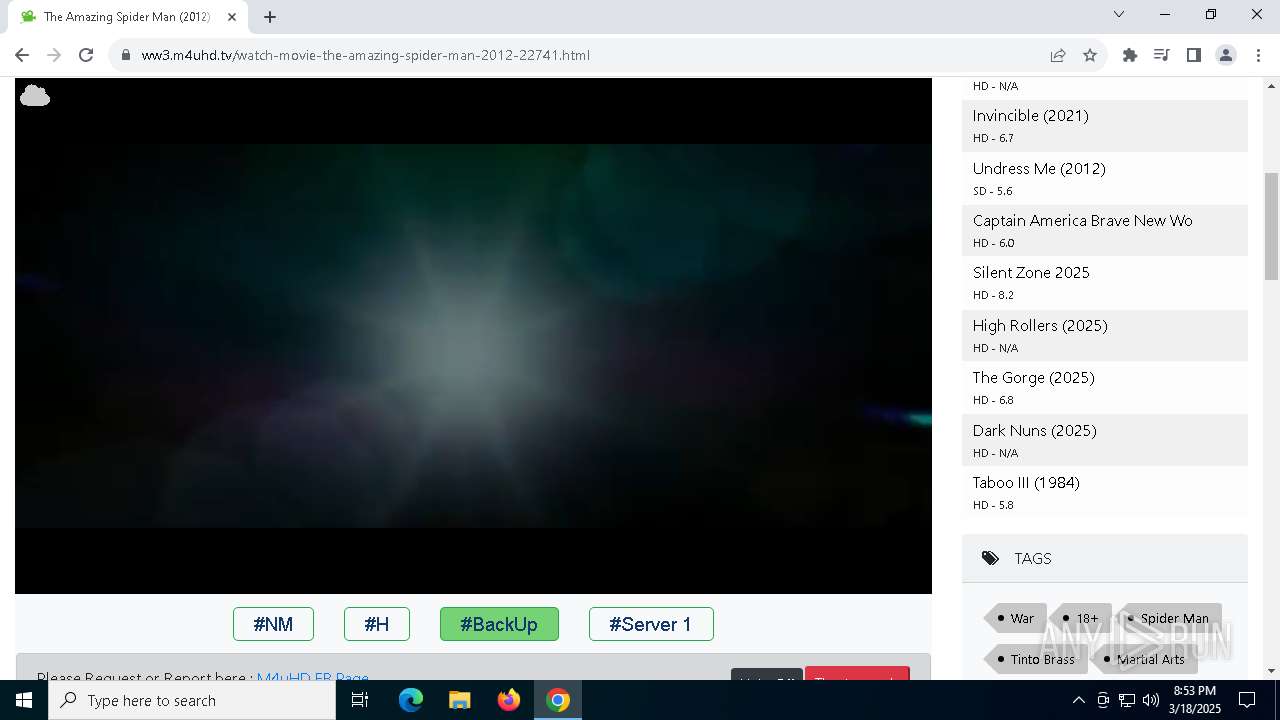Select the #BackUp server
Image resolution: width=1280 pixels, height=720 pixels.
(x=499, y=624)
